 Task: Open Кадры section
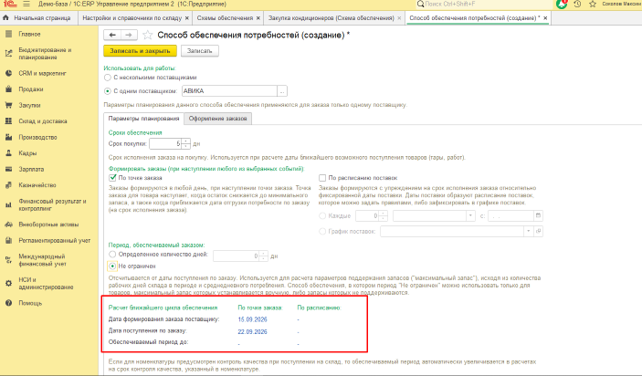(27, 153)
